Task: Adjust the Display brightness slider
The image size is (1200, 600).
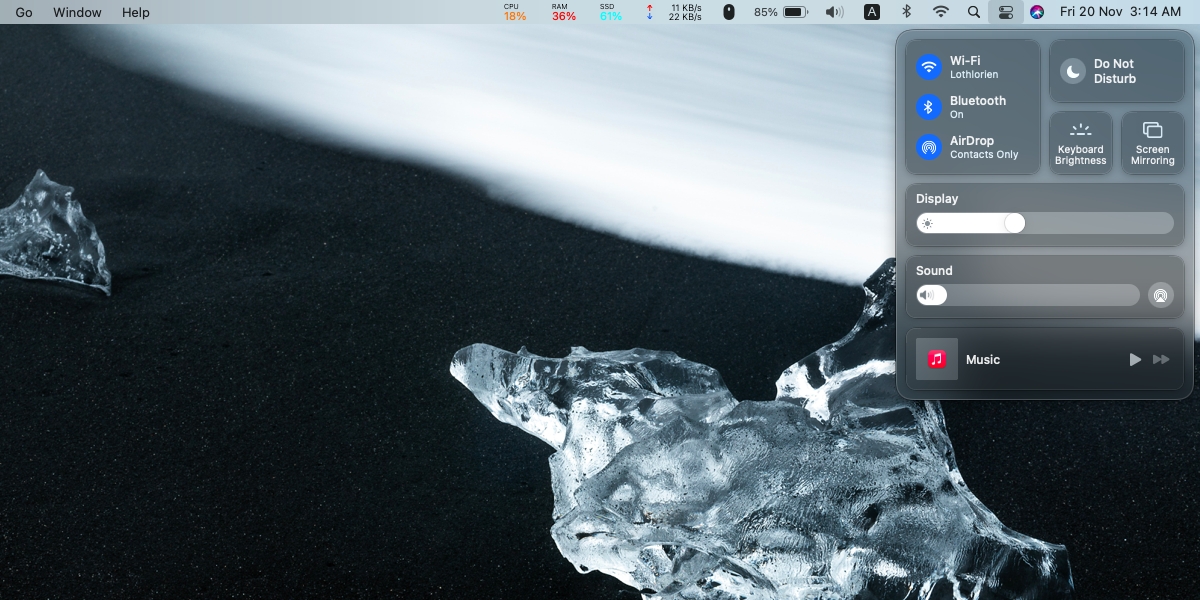Action: point(1014,223)
